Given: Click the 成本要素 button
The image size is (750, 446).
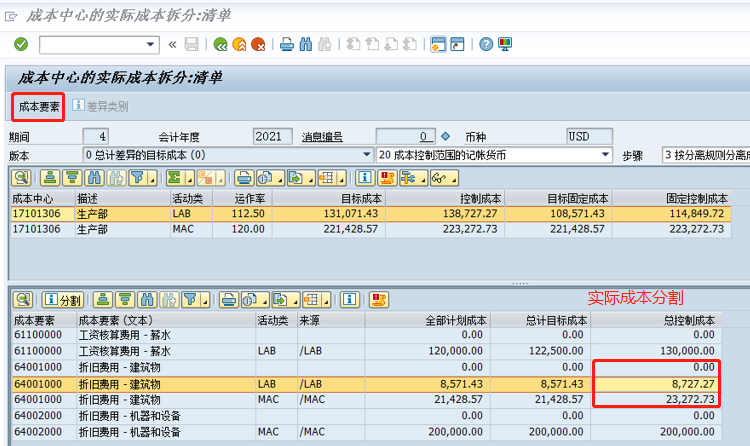Looking at the screenshot, I should [39, 107].
